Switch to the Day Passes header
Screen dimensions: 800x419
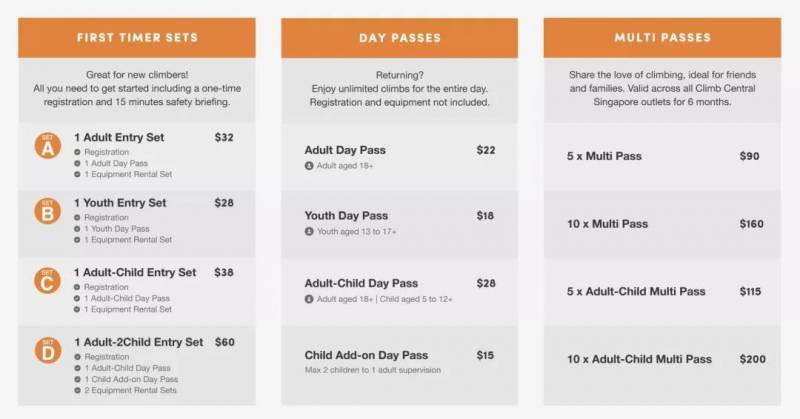tap(399, 38)
